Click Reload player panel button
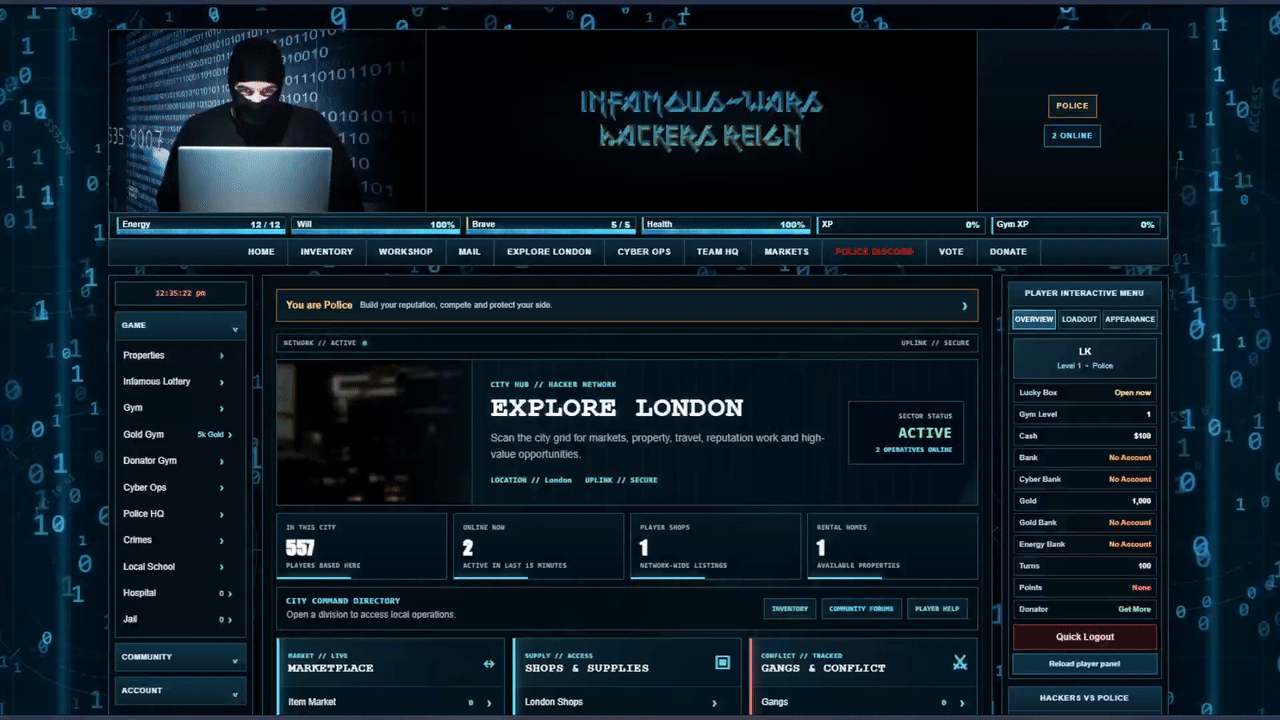Screen dimensions: 1280x720 pos(1085,664)
